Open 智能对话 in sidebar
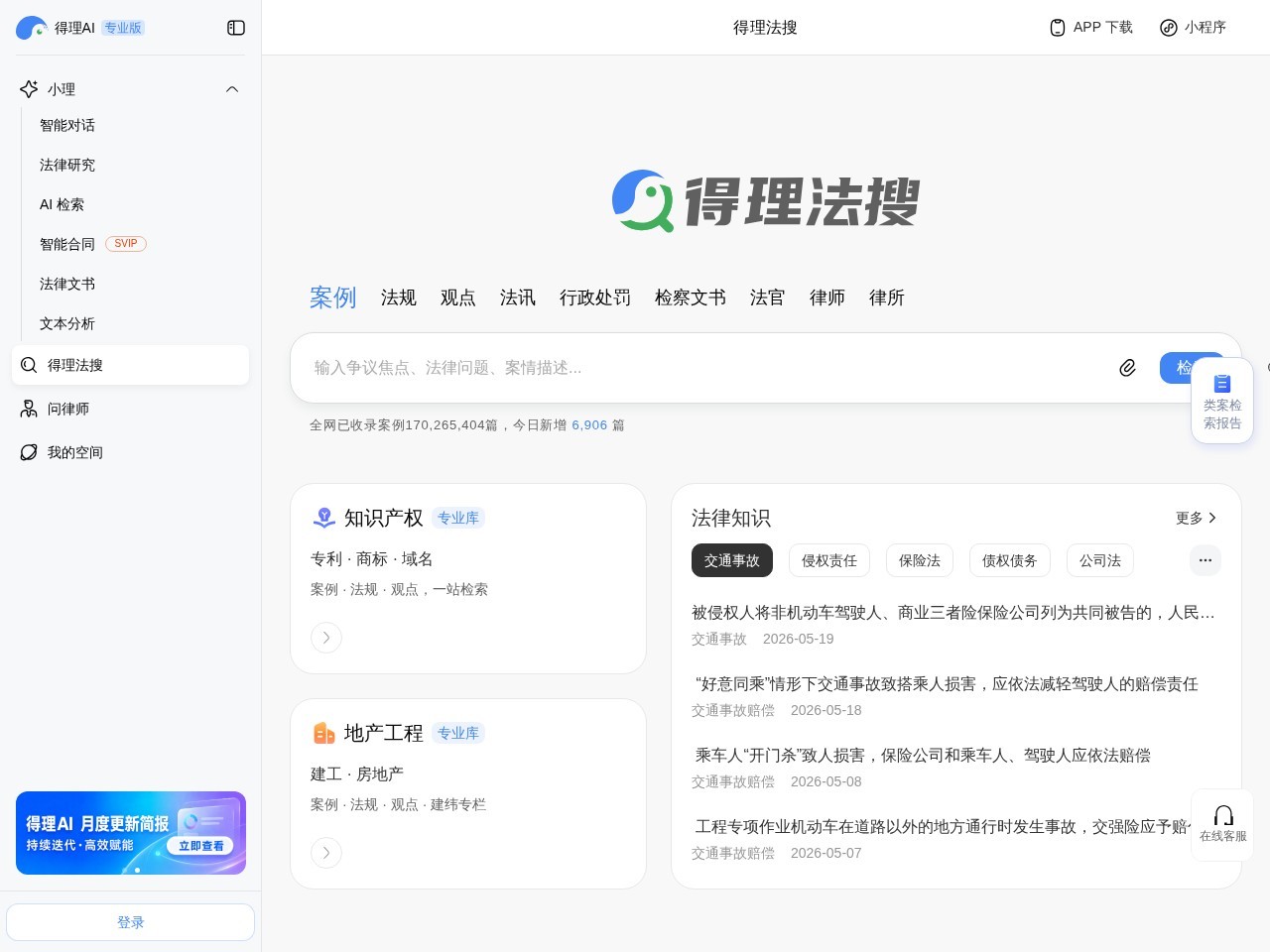 67,125
